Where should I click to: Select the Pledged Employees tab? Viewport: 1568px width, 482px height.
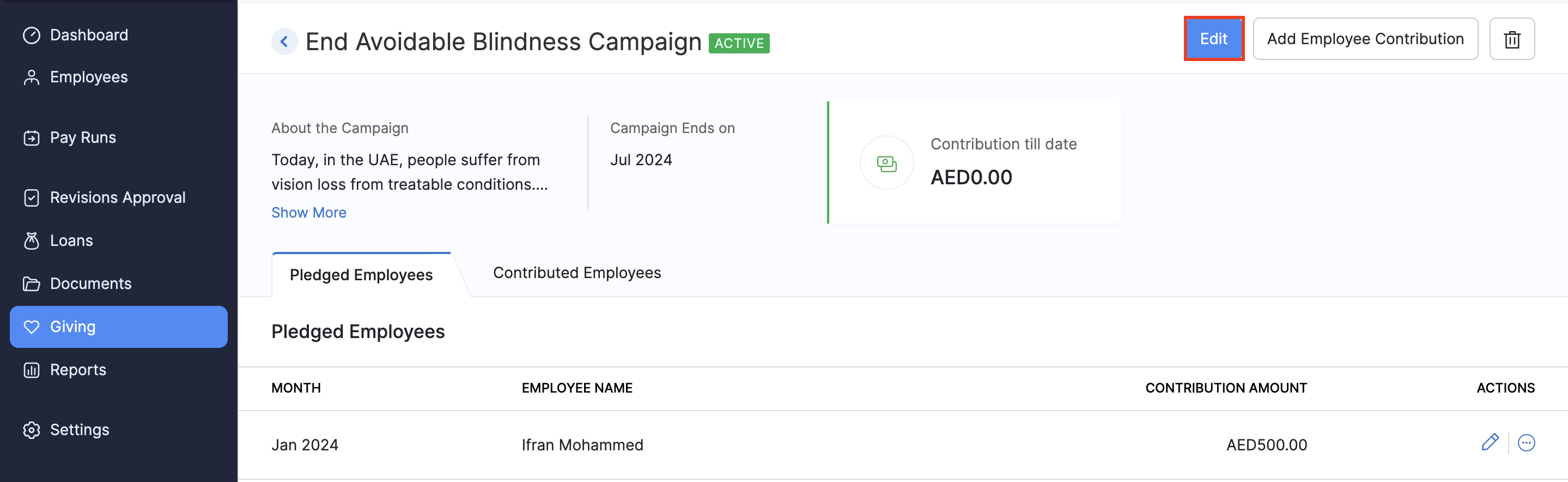pos(361,275)
